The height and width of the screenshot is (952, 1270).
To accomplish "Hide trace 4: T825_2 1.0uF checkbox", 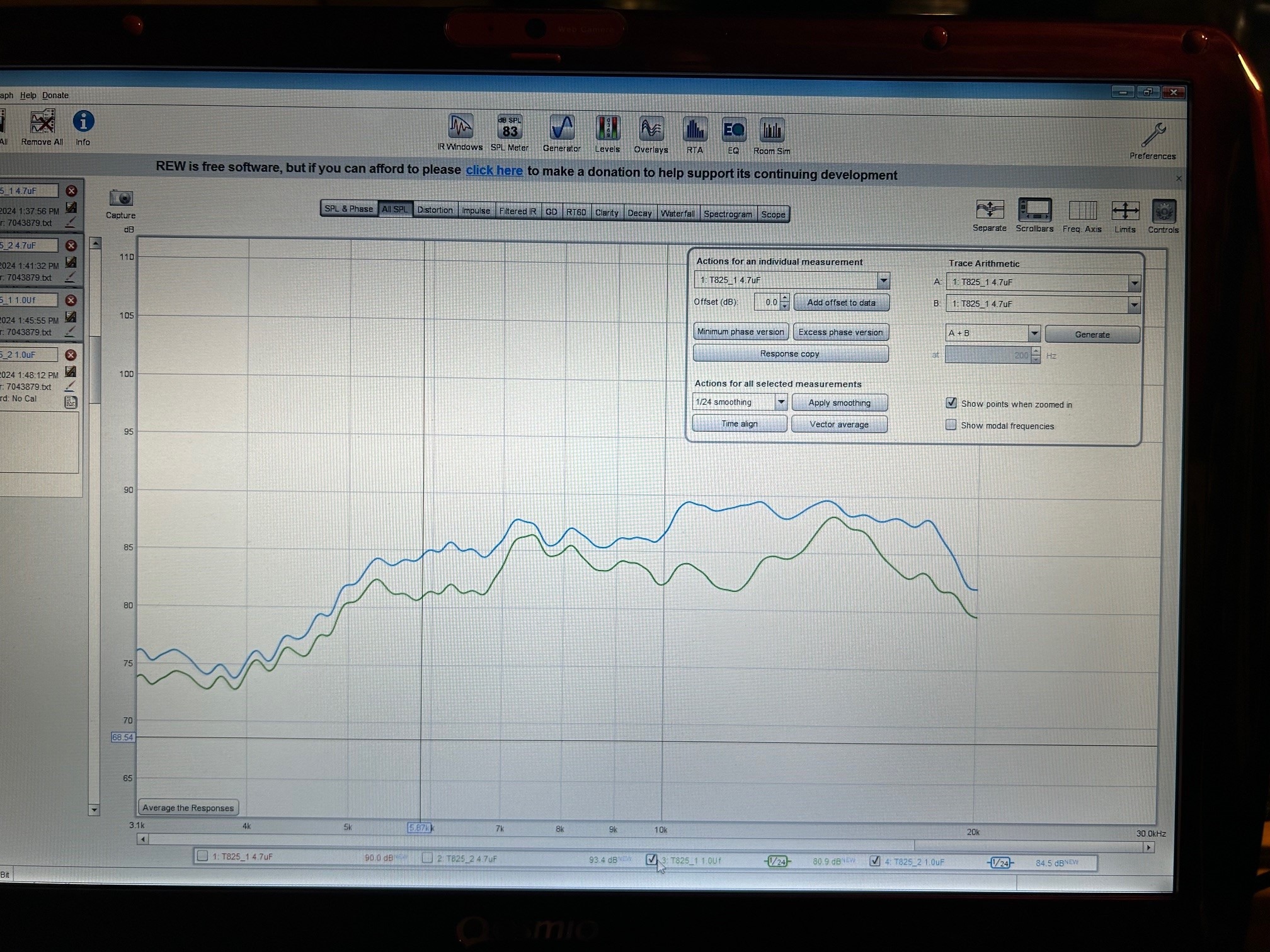I will click(875, 861).
